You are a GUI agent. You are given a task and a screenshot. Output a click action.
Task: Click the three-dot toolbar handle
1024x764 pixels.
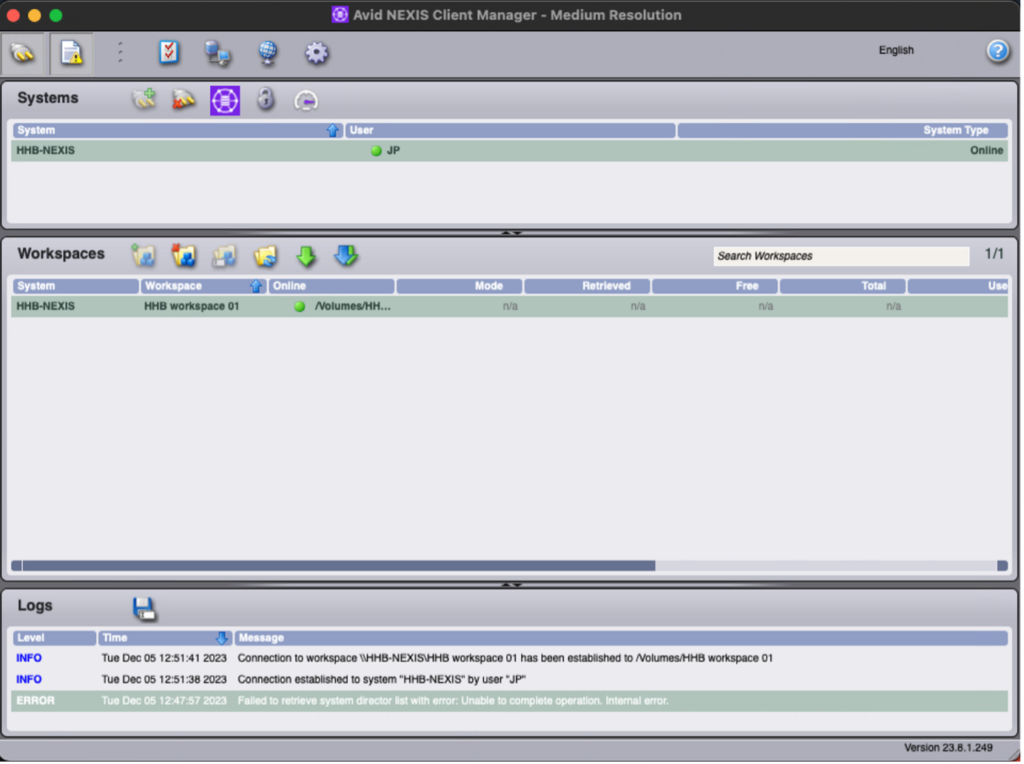click(x=120, y=52)
